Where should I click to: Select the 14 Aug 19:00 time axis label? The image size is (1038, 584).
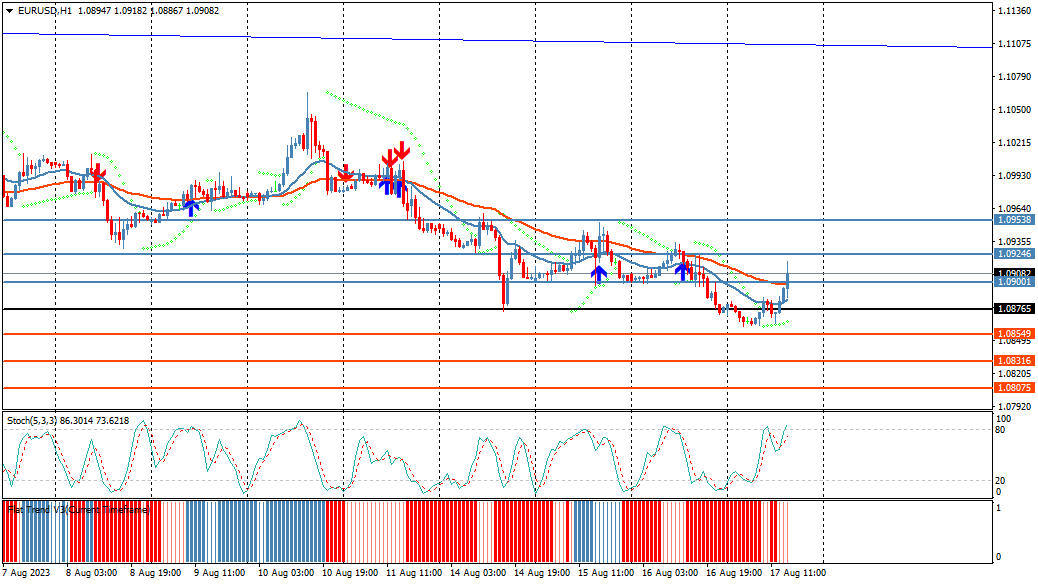tap(542, 573)
